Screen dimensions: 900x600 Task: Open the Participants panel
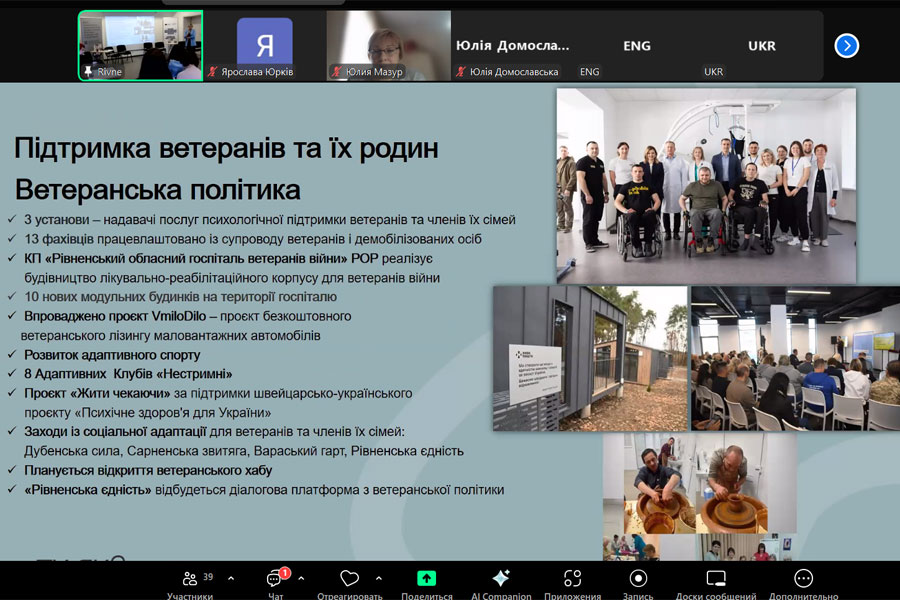[189, 580]
